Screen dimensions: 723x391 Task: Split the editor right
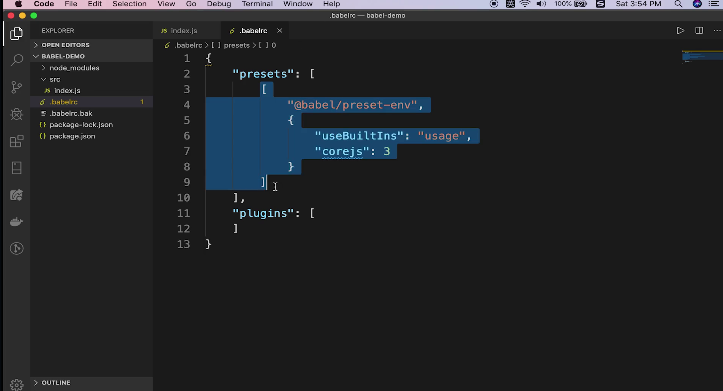point(699,30)
